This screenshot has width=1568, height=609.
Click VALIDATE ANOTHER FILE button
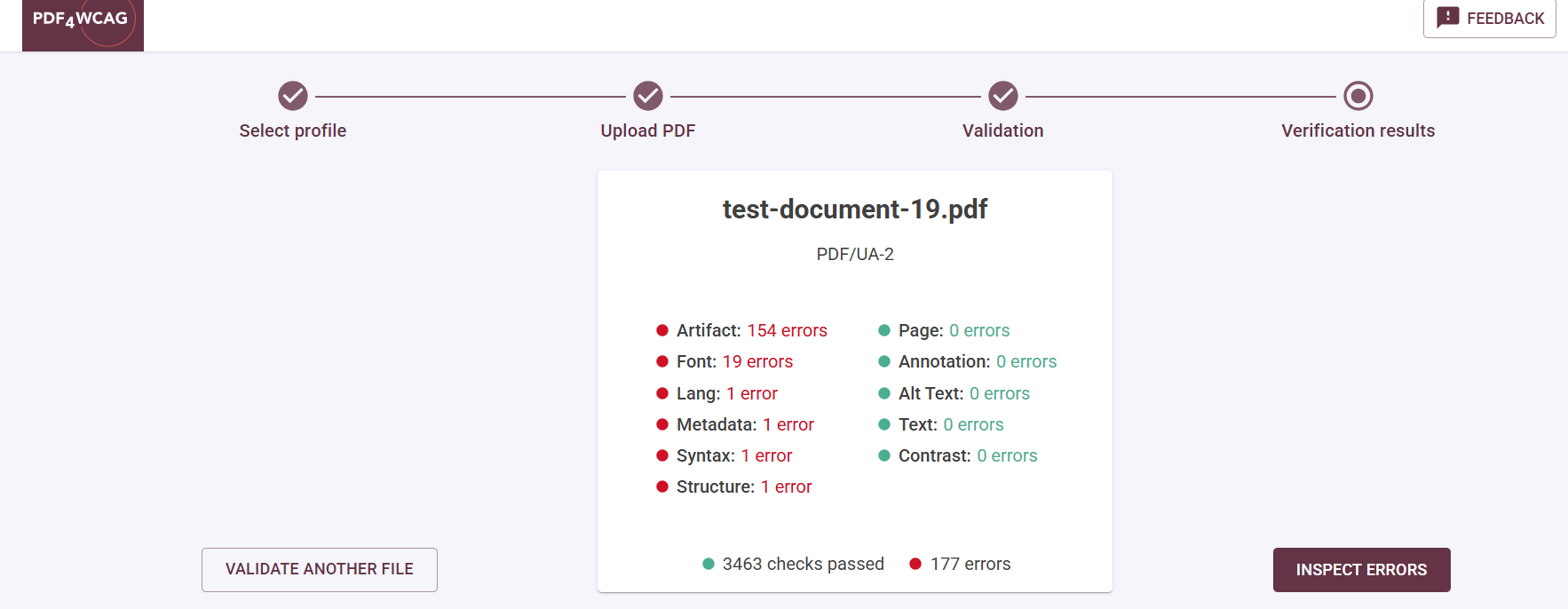tap(320, 569)
